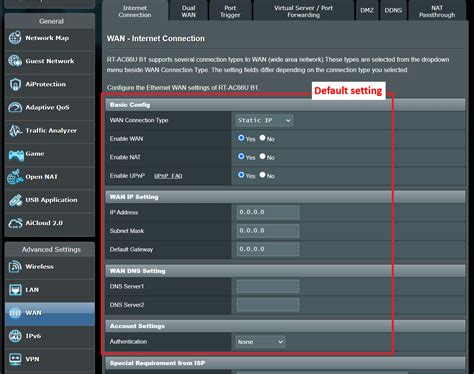This screenshot has height=374, width=474.
Task: Select Yes for Enable NAT
Action: coord(241,156)
